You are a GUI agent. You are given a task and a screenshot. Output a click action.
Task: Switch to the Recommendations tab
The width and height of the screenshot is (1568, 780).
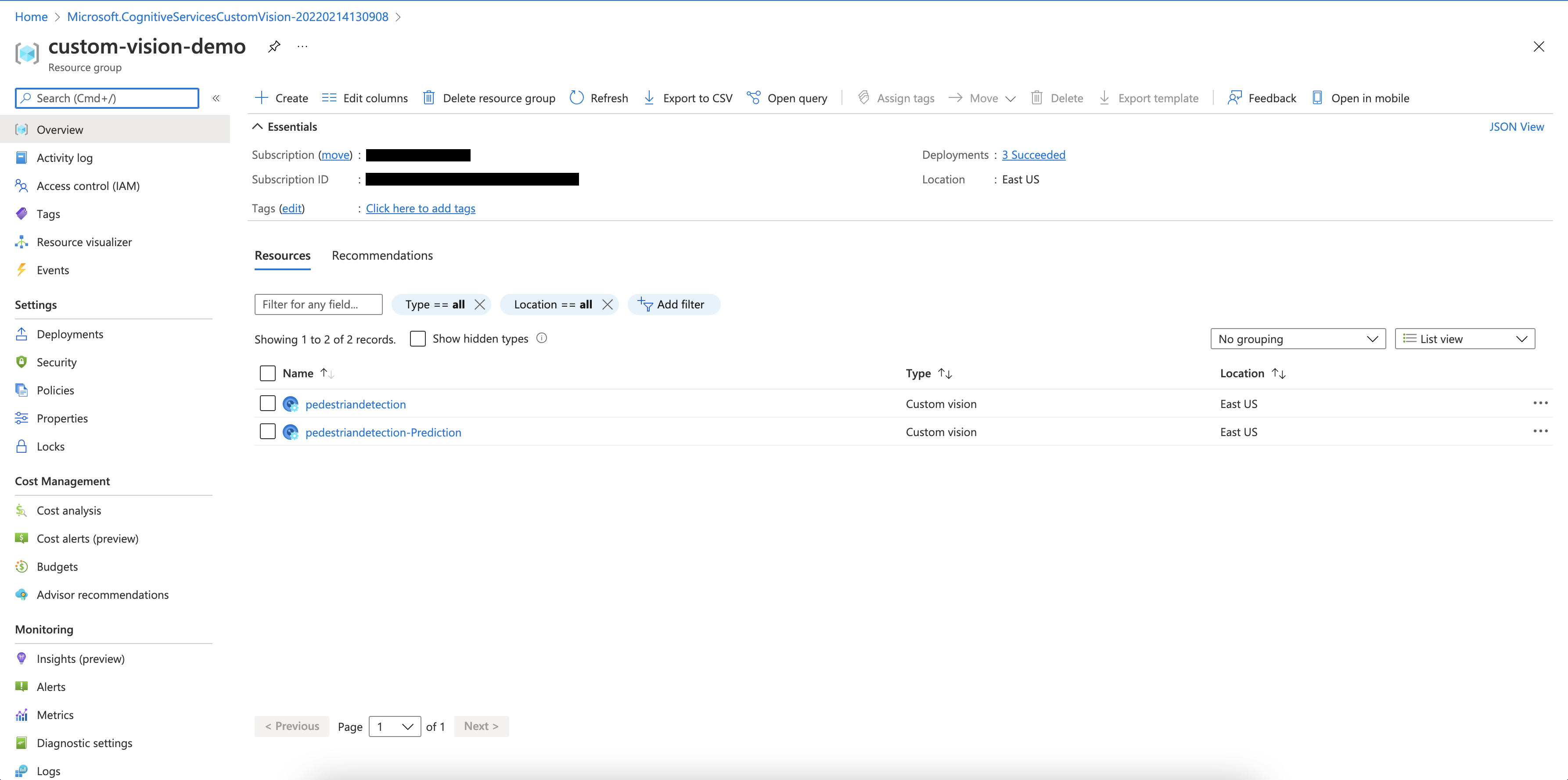pos(382,255)
